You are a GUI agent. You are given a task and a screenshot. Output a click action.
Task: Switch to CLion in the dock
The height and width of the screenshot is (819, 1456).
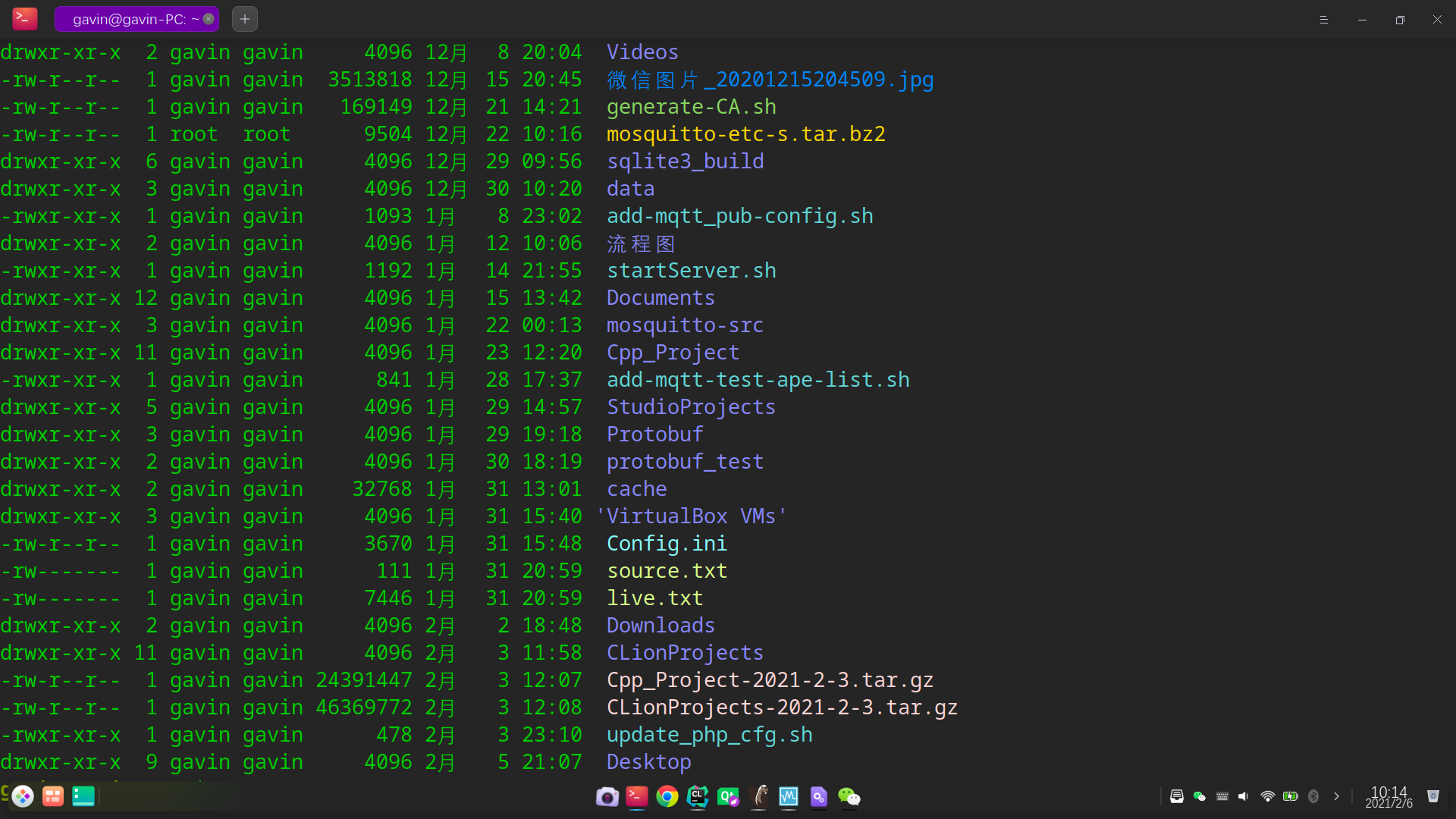pyautogui.click(x=698, y=796)
